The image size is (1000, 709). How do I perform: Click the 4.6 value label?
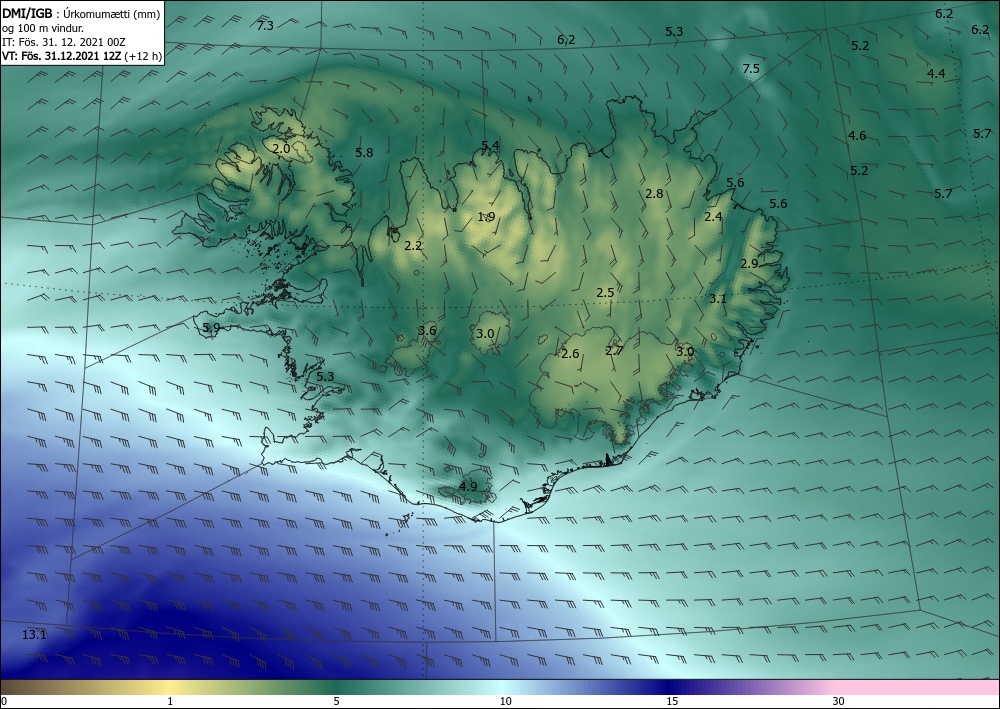pyautogui.click(x=857, y=136)
